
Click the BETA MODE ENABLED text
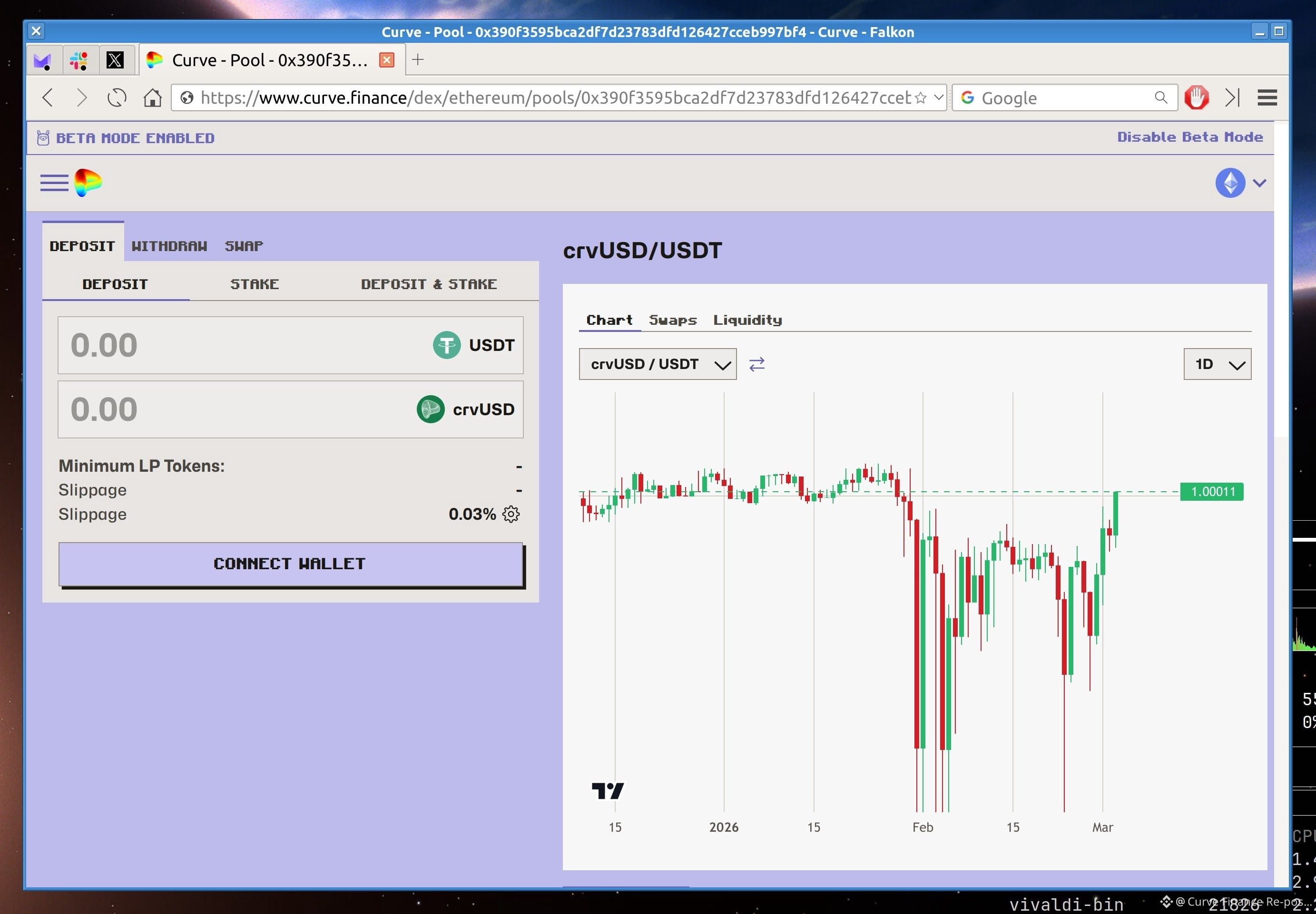pos(135,138)
